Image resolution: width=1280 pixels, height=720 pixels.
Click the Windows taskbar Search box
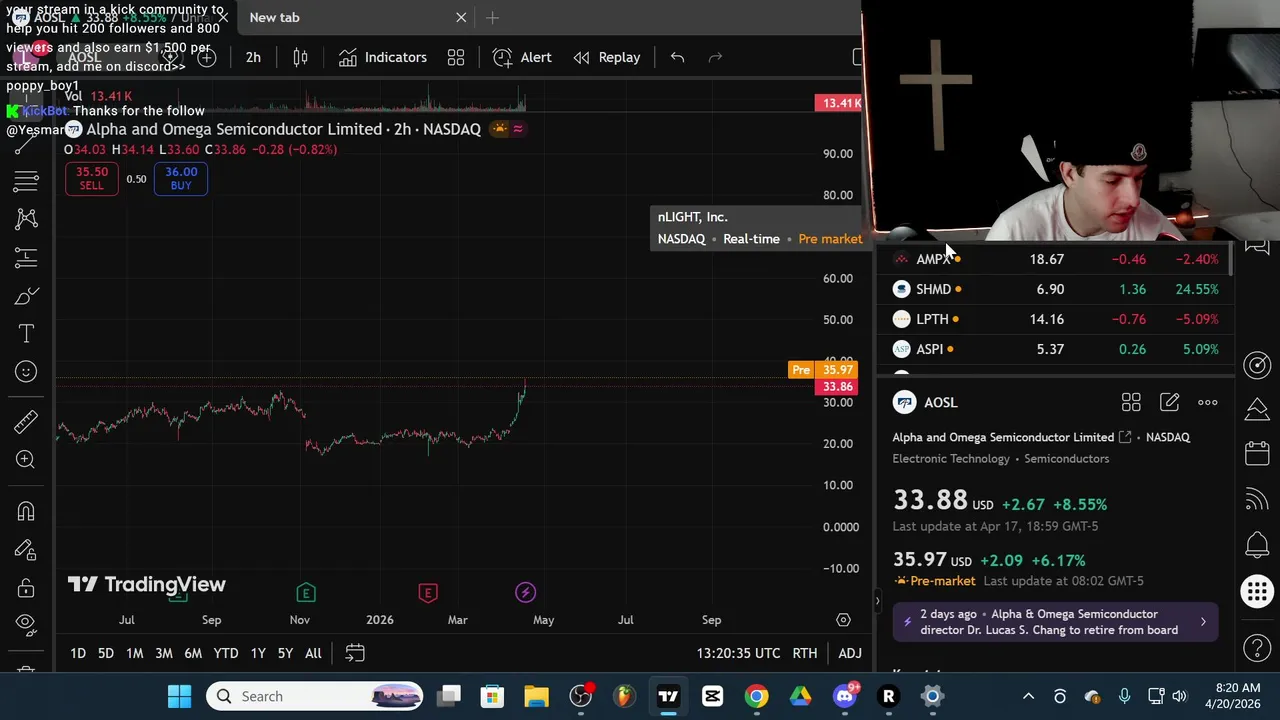pos(315,696)
